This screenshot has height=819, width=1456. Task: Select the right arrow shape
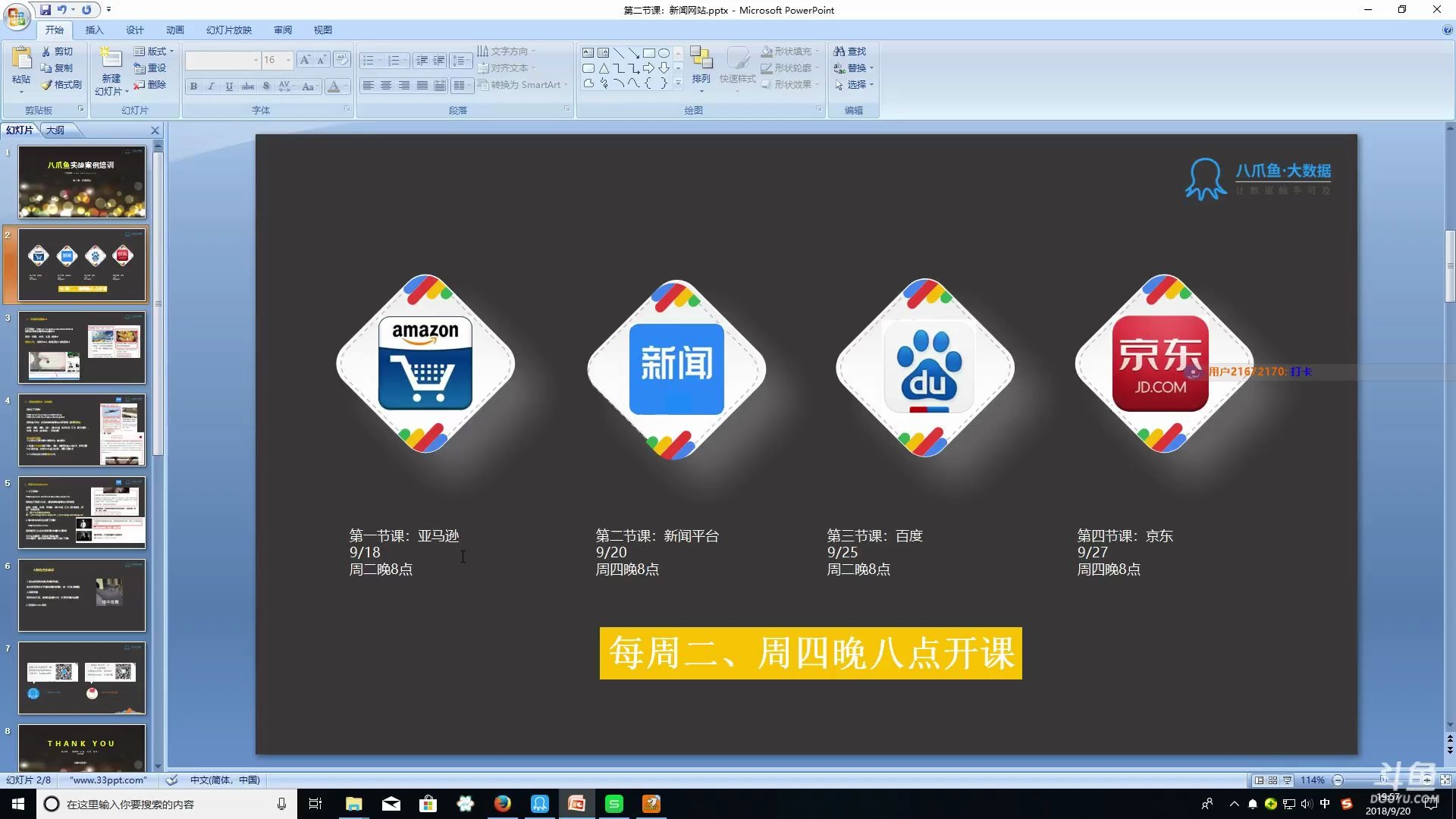pyautogui.click(x=648, y=68)
